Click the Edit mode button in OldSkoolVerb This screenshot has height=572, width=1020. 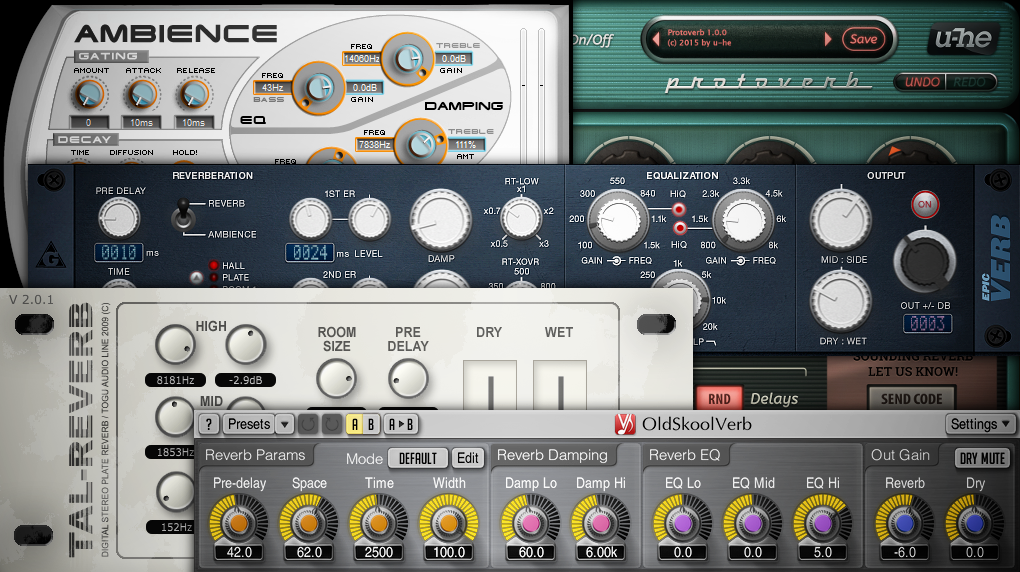click(x=467, y=458)
